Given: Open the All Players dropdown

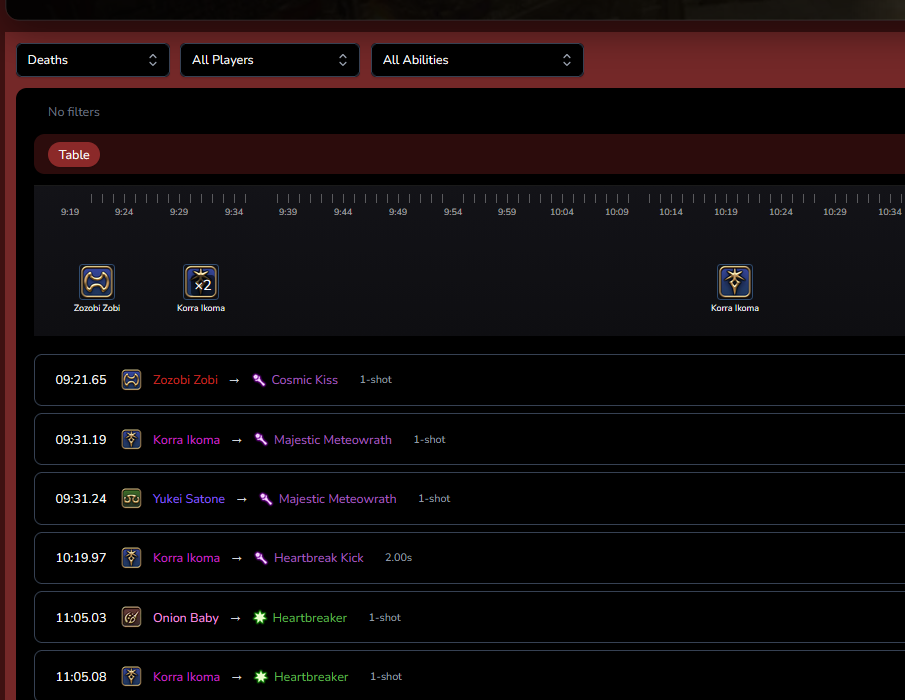Looking at the screenshot, I should [x=270, y=60].
